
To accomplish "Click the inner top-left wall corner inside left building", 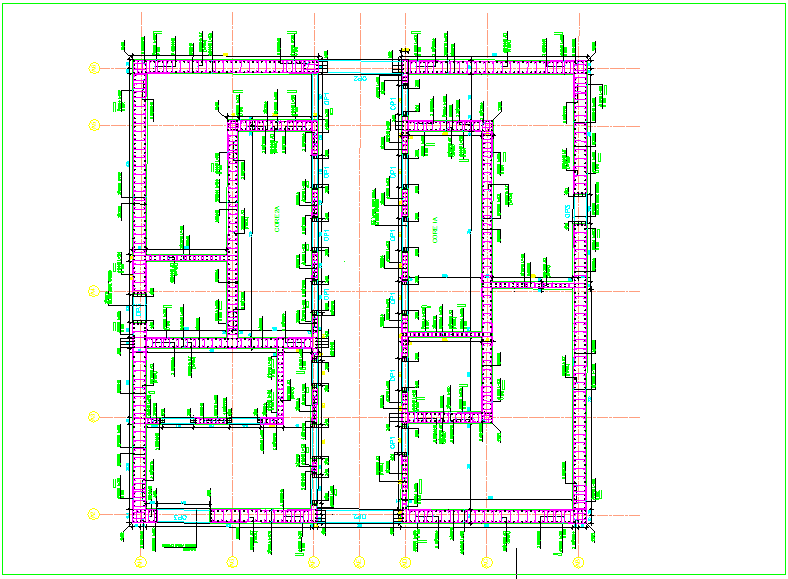I will pyautogui.click(x=234, y=125).
